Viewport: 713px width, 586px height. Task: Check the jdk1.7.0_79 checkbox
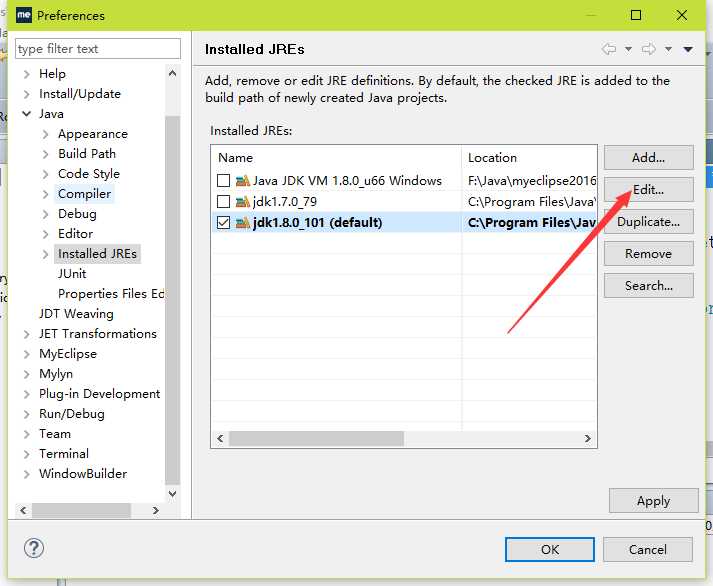pos(223,201)
